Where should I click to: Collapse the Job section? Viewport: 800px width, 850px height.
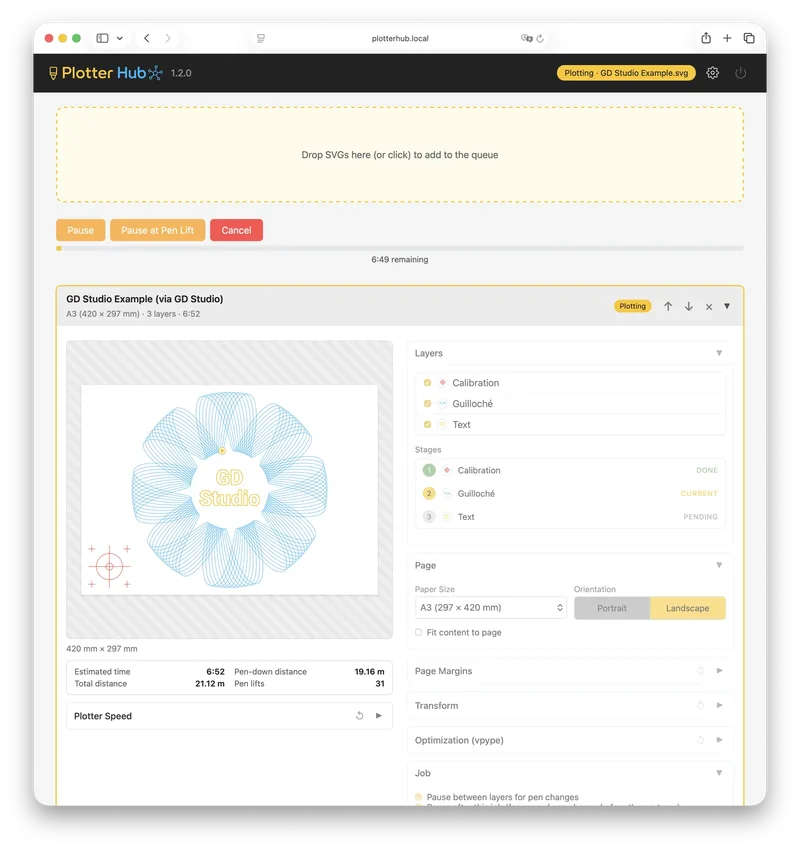point(719,773)
